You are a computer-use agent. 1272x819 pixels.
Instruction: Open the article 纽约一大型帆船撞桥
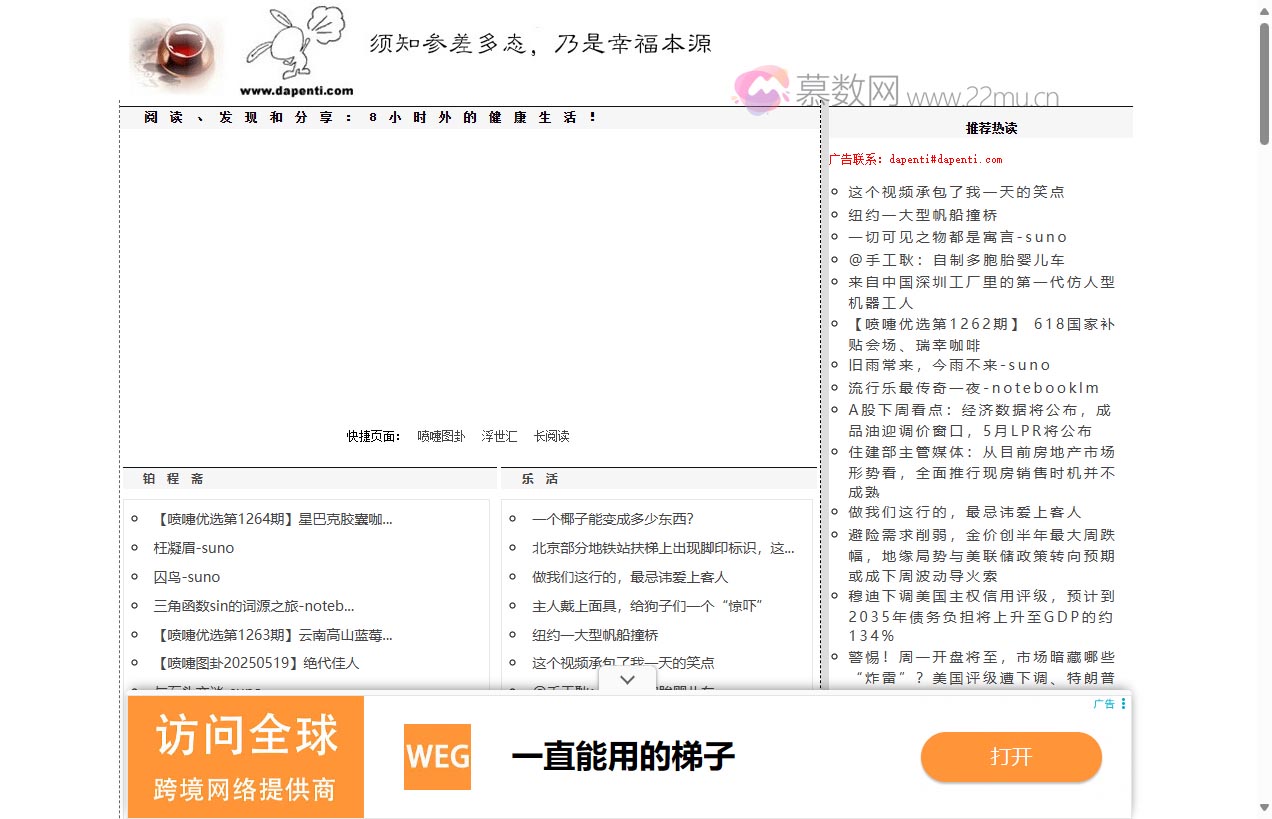920,214
